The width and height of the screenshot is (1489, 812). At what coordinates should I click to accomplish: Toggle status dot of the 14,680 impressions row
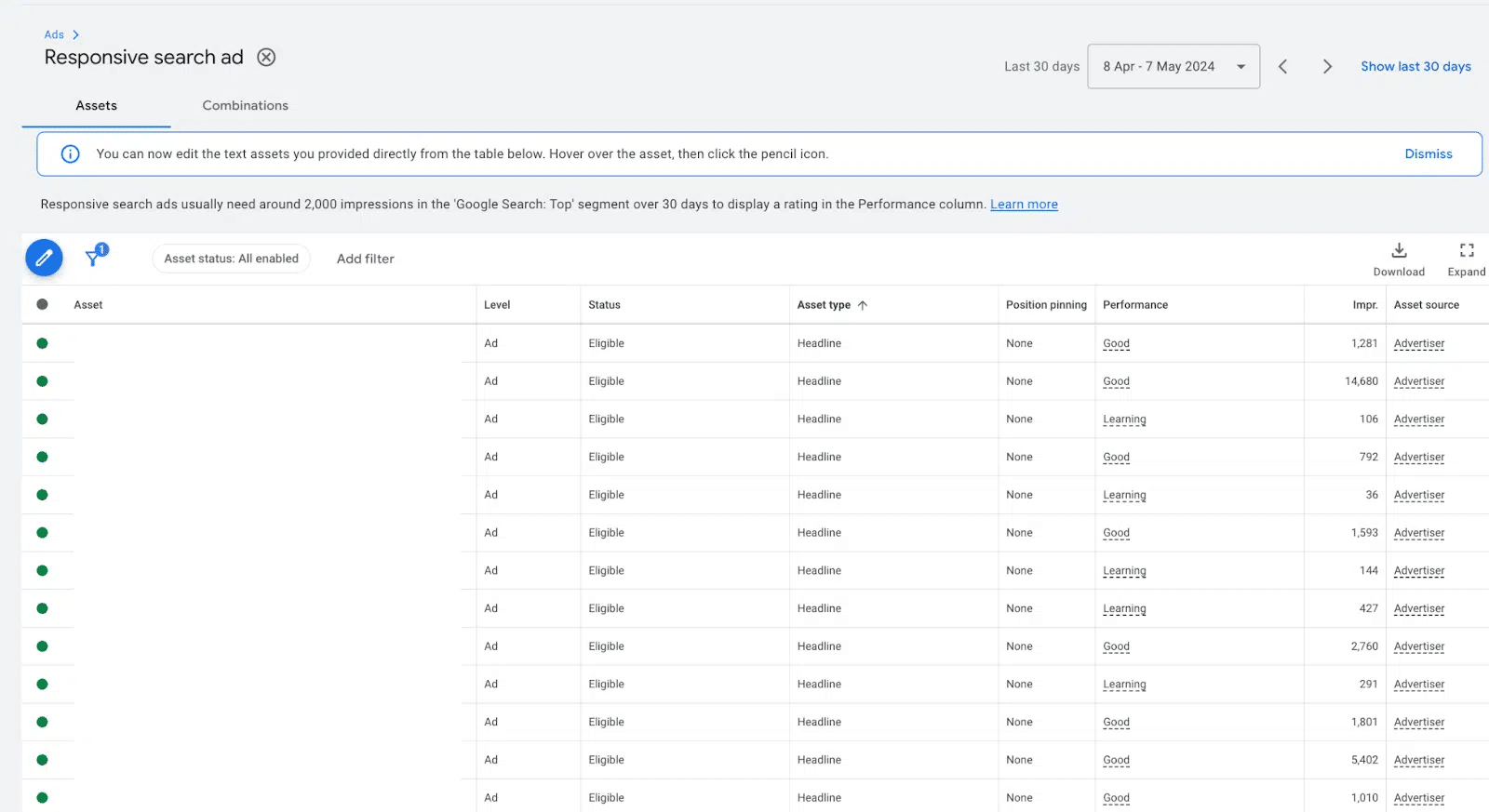[42, 381]
